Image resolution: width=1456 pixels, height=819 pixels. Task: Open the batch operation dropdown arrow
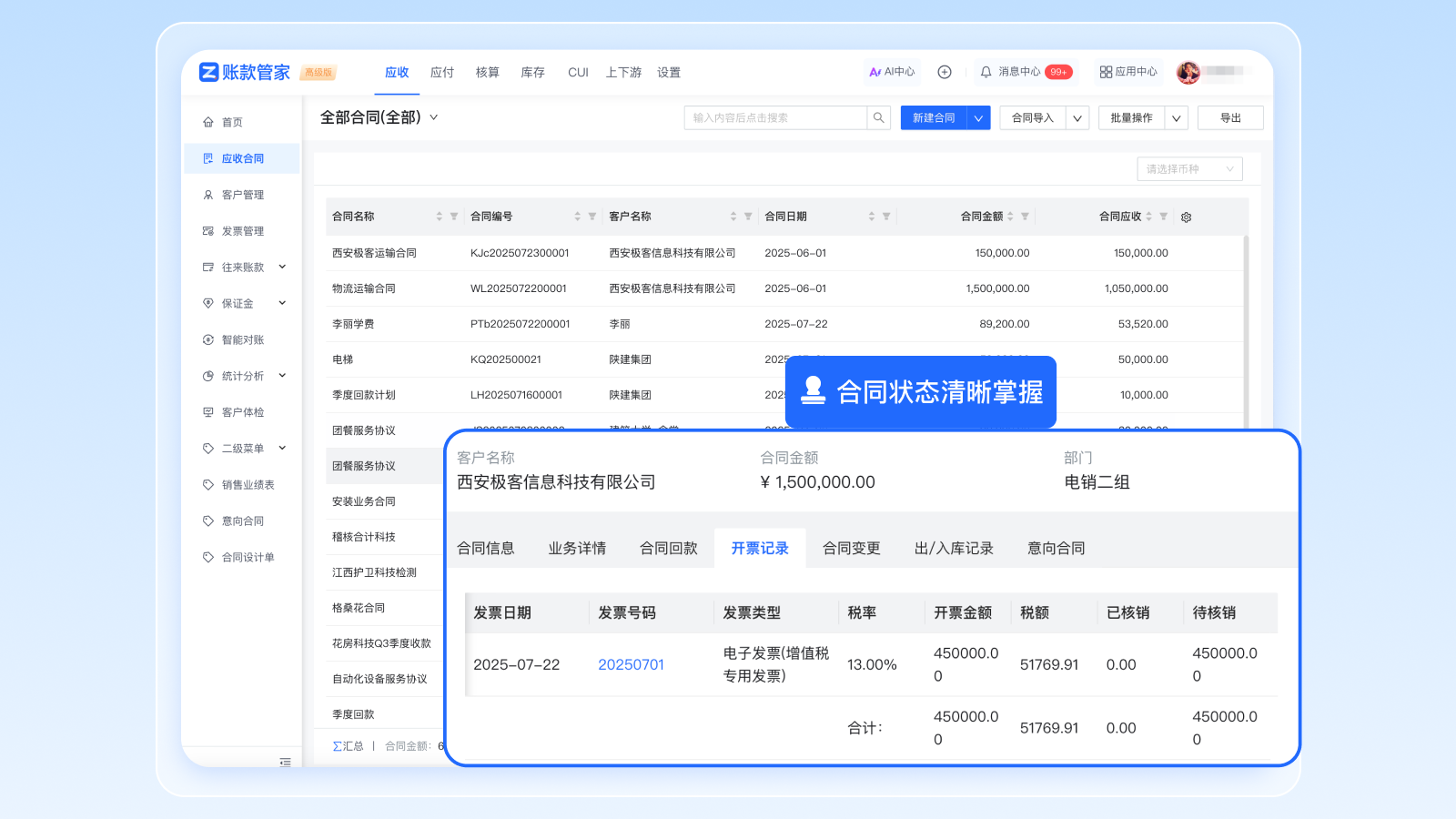[x=1176, y=118]
